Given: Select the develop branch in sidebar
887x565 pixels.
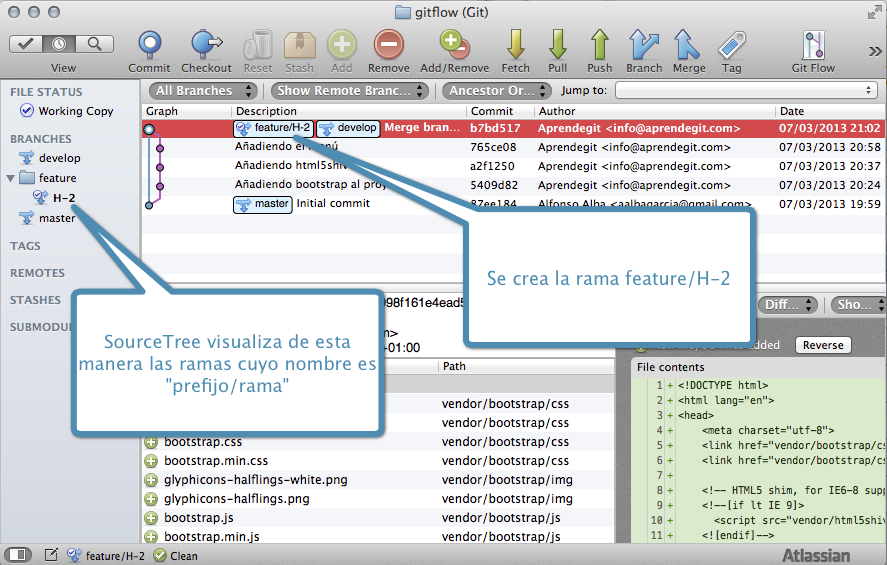Looking at the screenshot, I should click(59, 158).
